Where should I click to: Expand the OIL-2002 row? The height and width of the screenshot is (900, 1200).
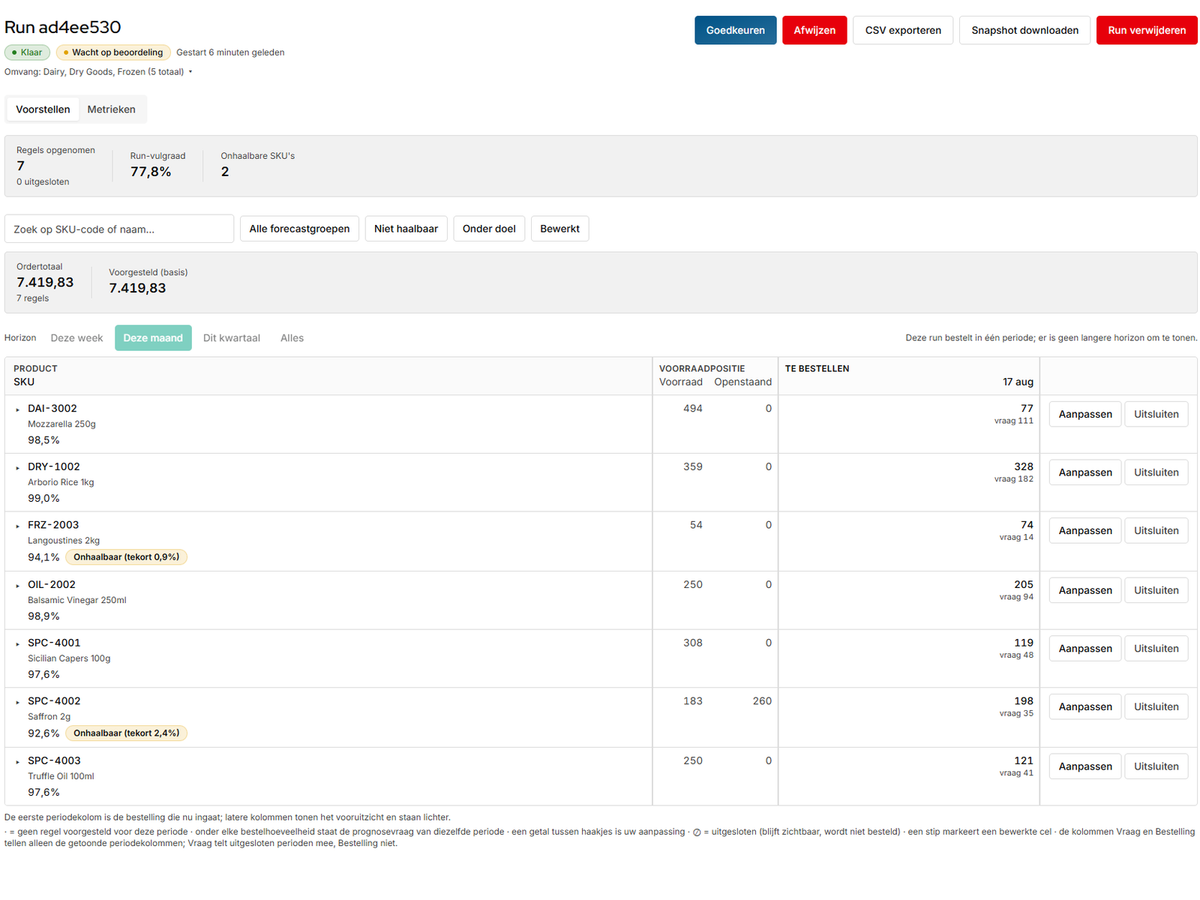coord(18,585)
